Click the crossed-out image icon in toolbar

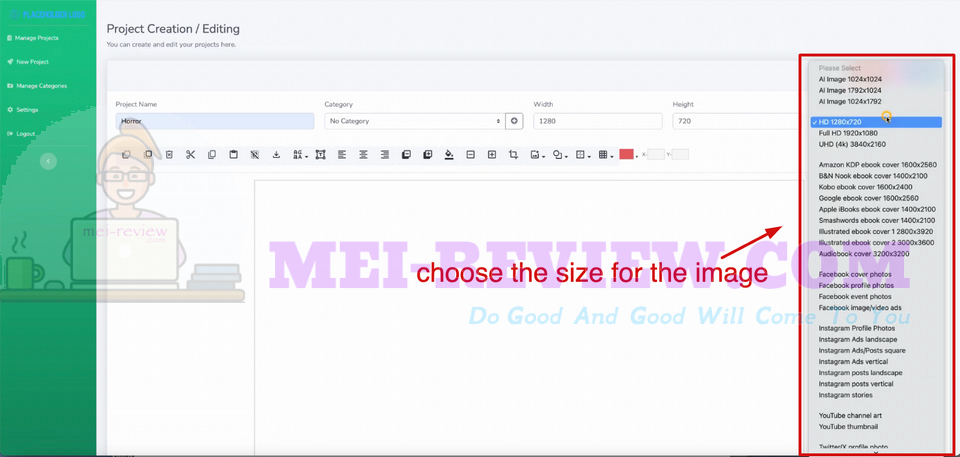tap(255, 155)
